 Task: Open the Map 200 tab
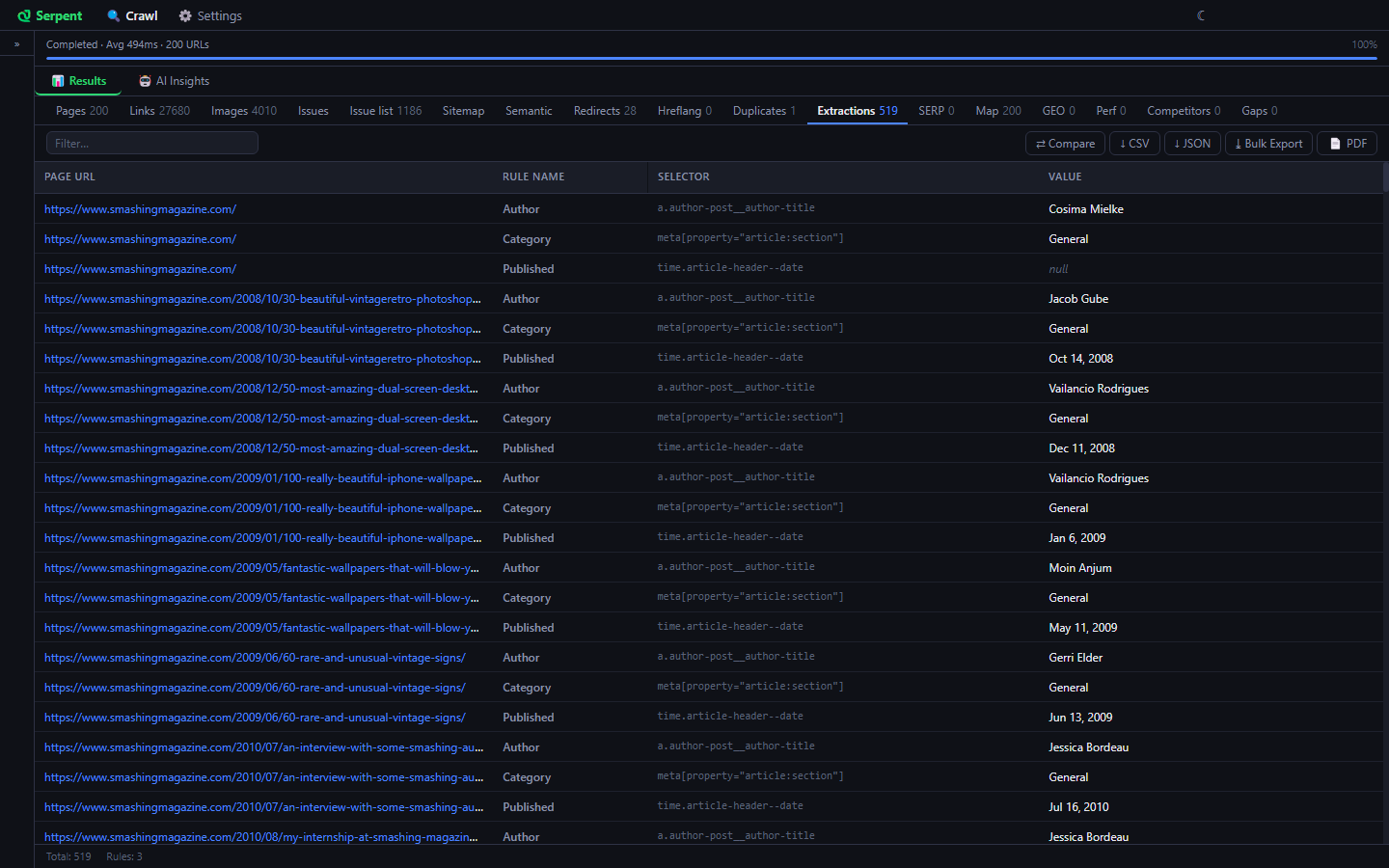(x=998, y=111)
